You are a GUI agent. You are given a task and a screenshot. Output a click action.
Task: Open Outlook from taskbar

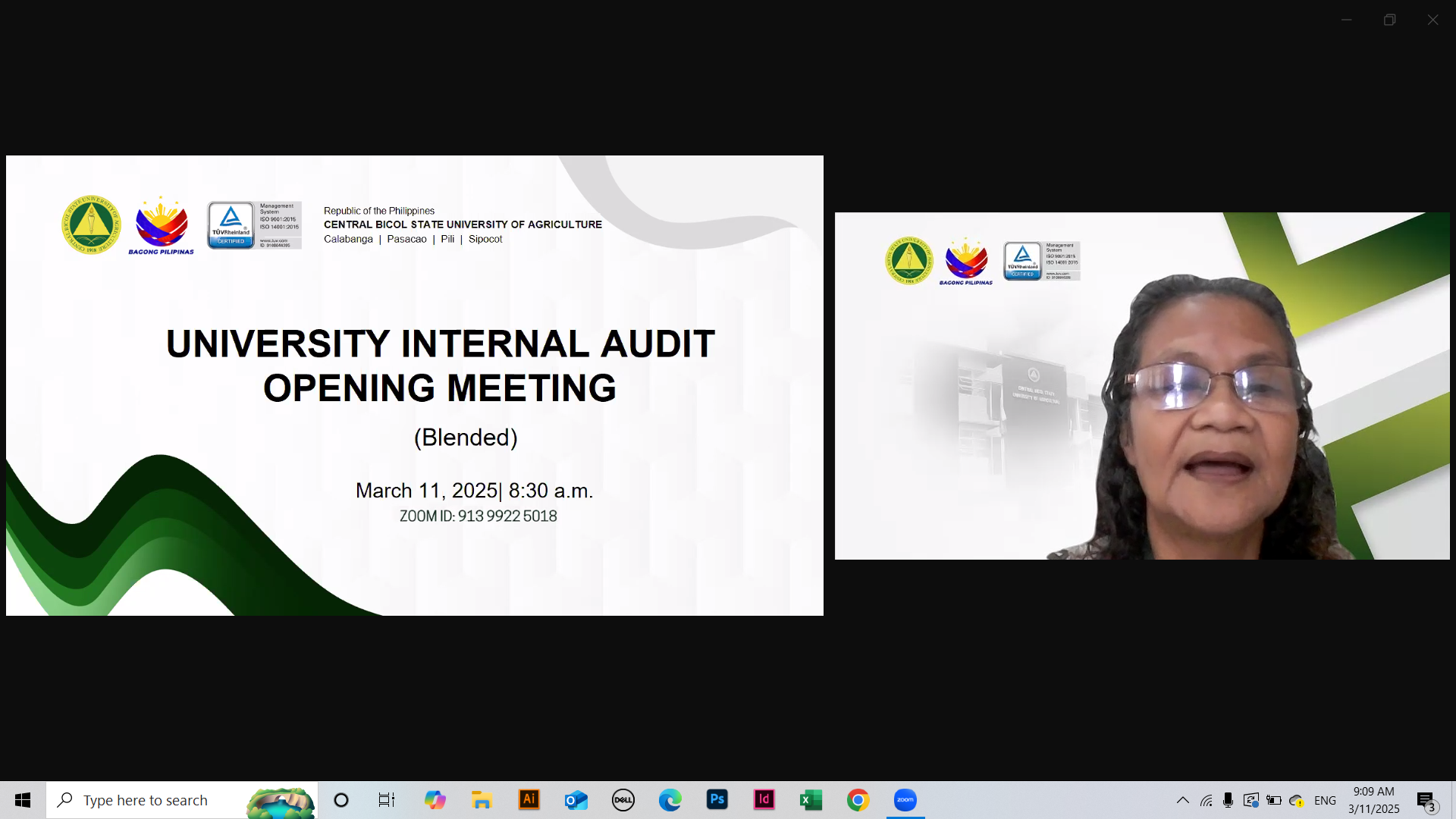pos(576,800)
